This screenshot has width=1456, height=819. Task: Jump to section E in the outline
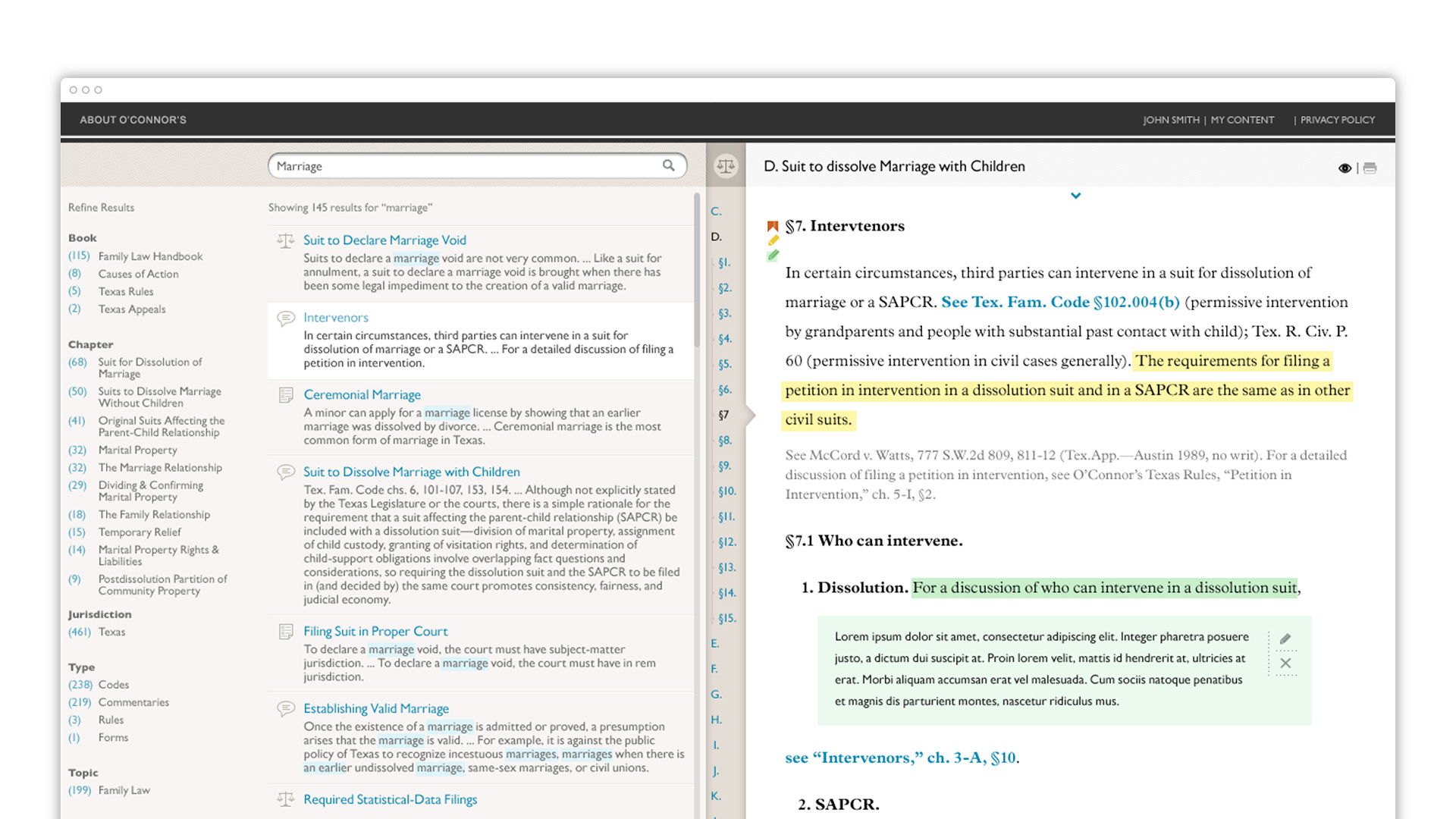pos(714,643)
